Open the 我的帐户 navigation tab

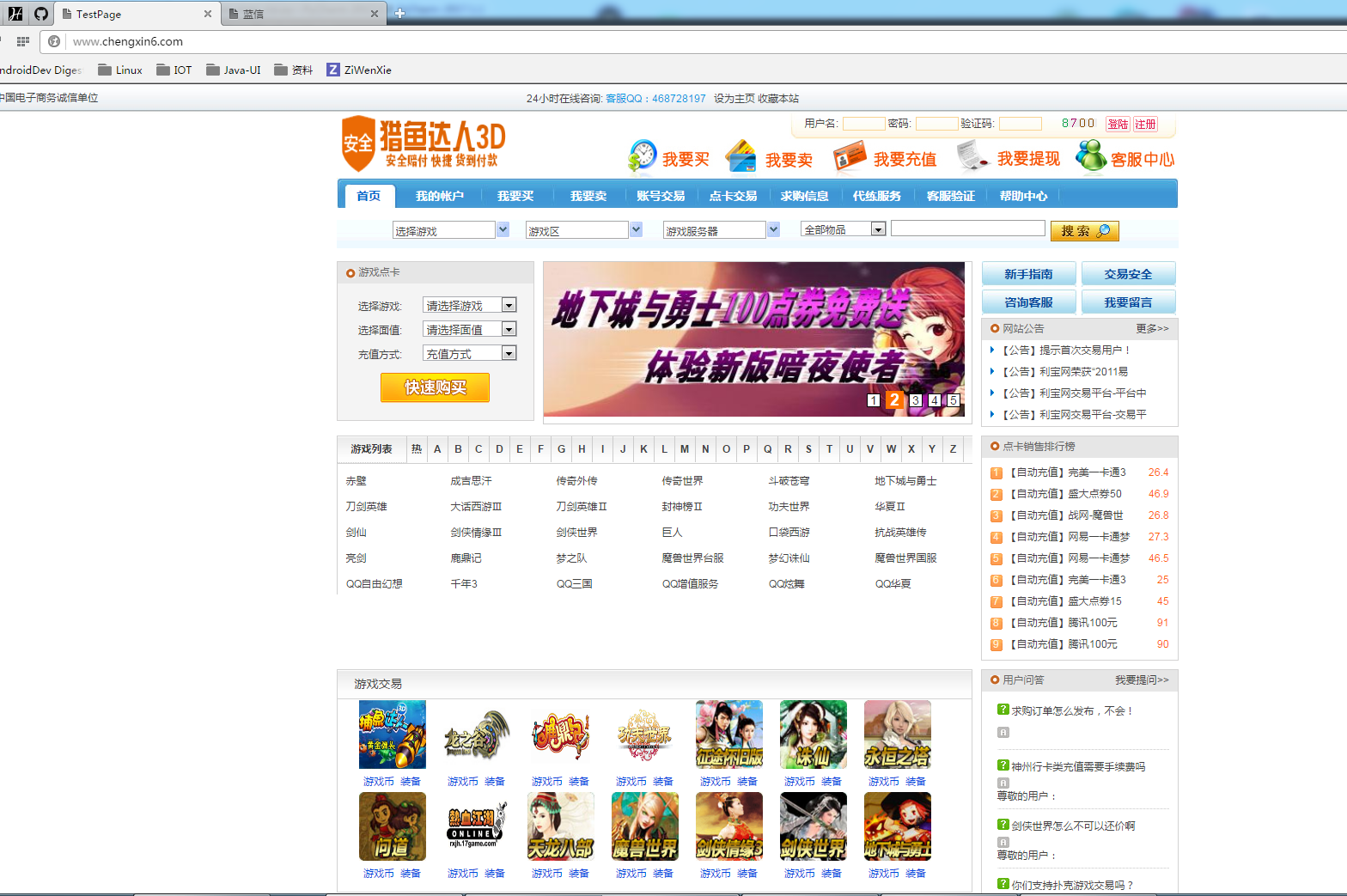(439, 196)
